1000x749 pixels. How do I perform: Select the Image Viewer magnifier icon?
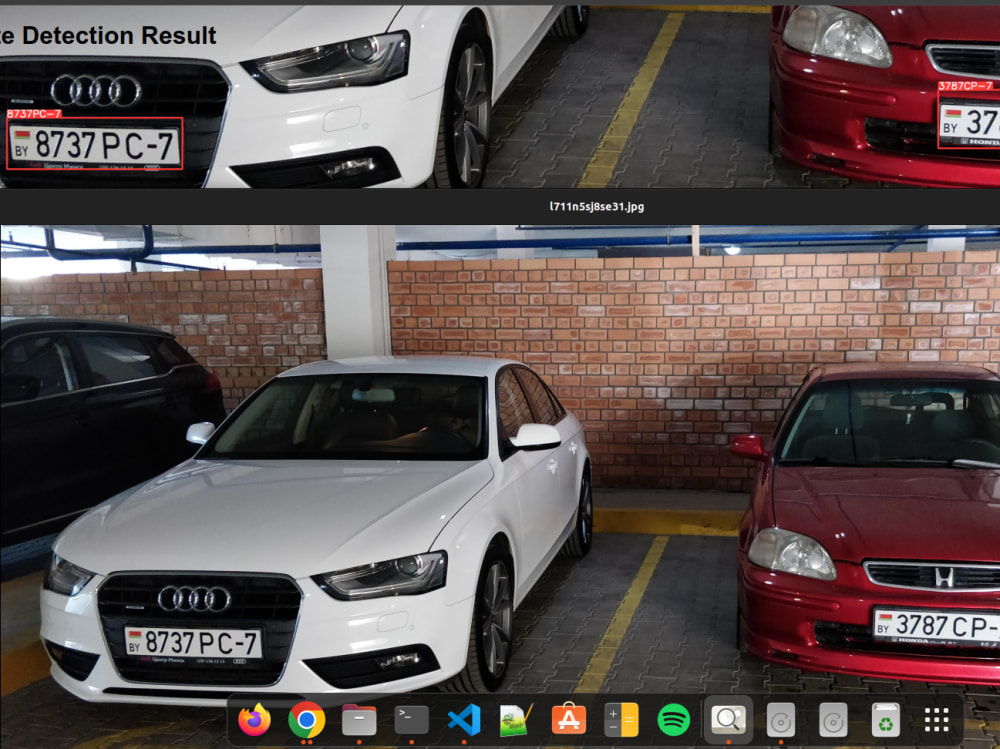(x=728, y=720)
